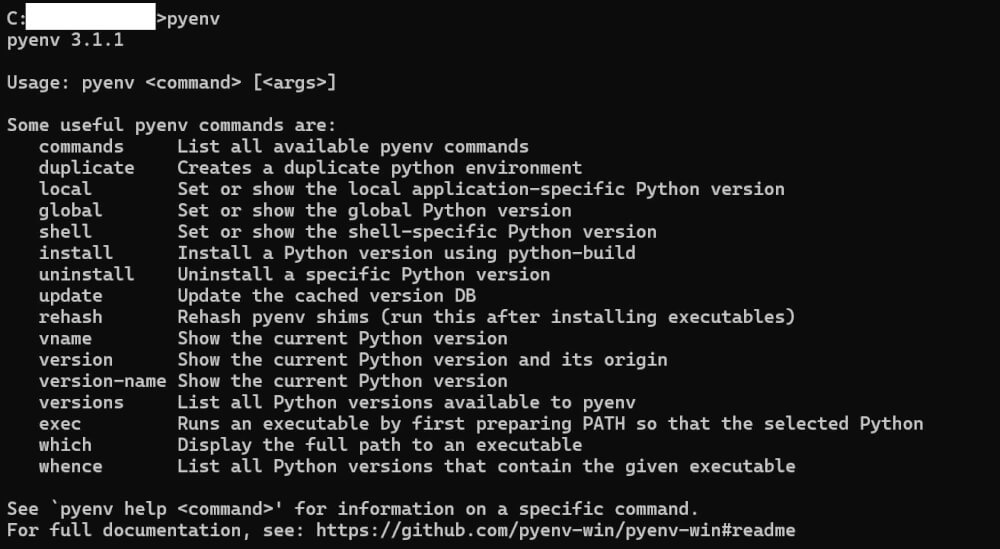The width and height of the screenshot is (1000, 549).
Task: Select the 'exec' command name
Action: pos(60,423)
